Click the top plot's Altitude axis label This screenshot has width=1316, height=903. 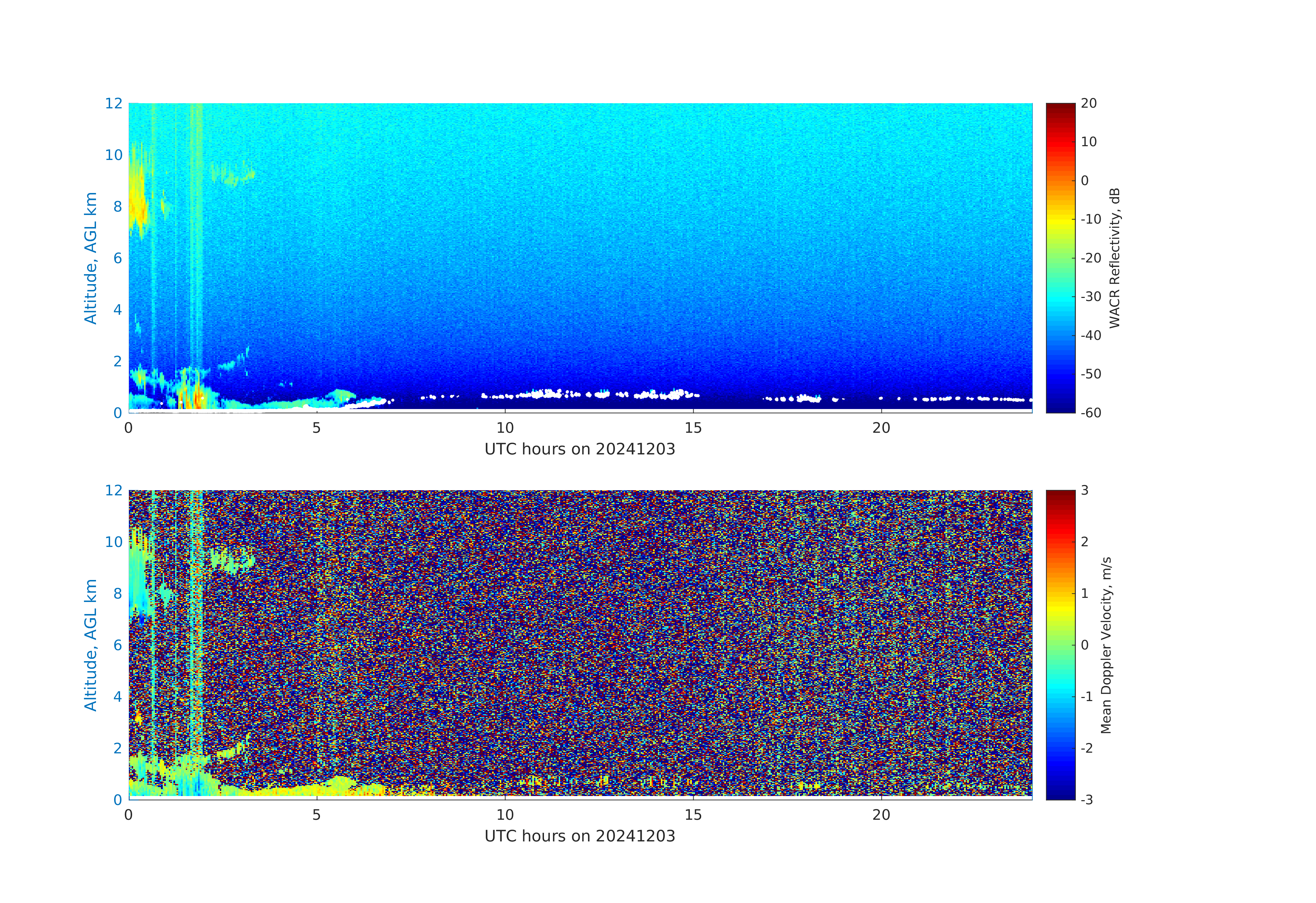90,258
